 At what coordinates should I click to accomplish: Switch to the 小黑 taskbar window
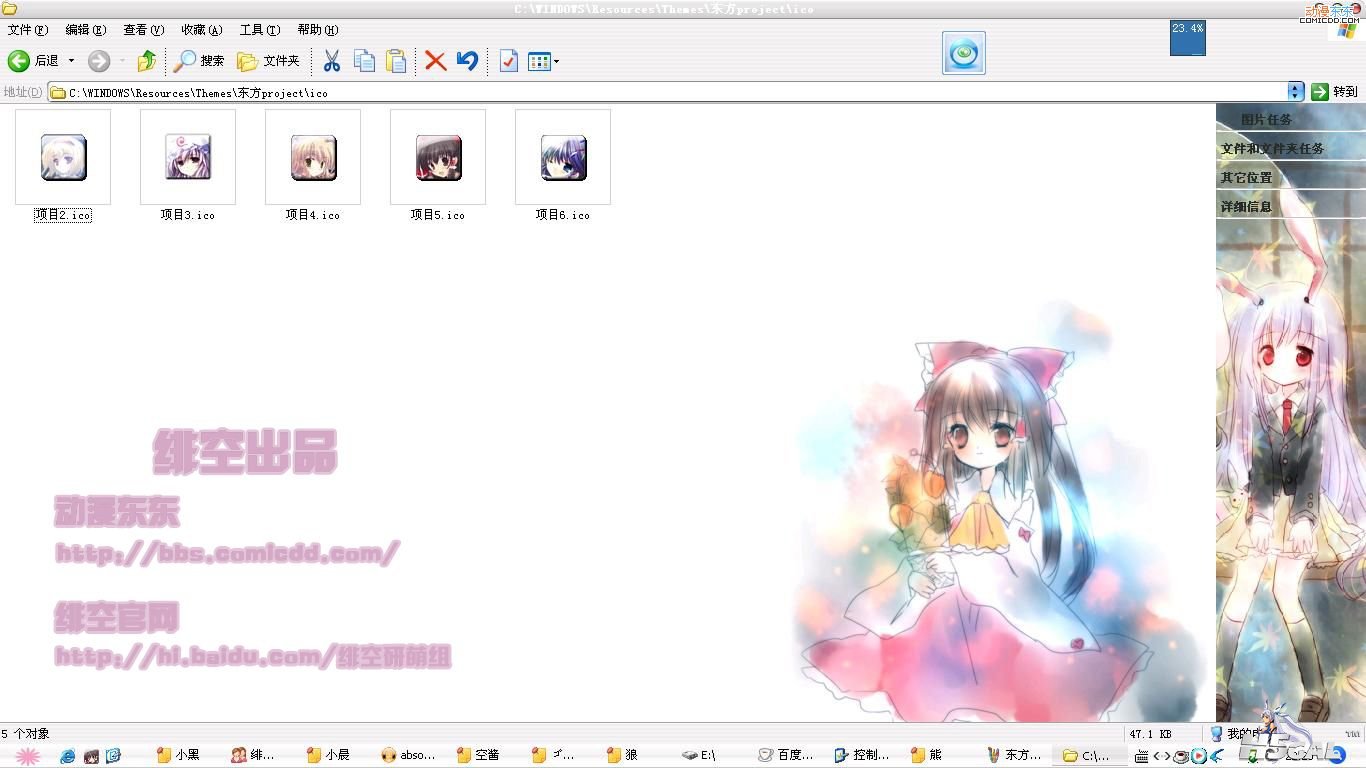click(x=188, y=755)
